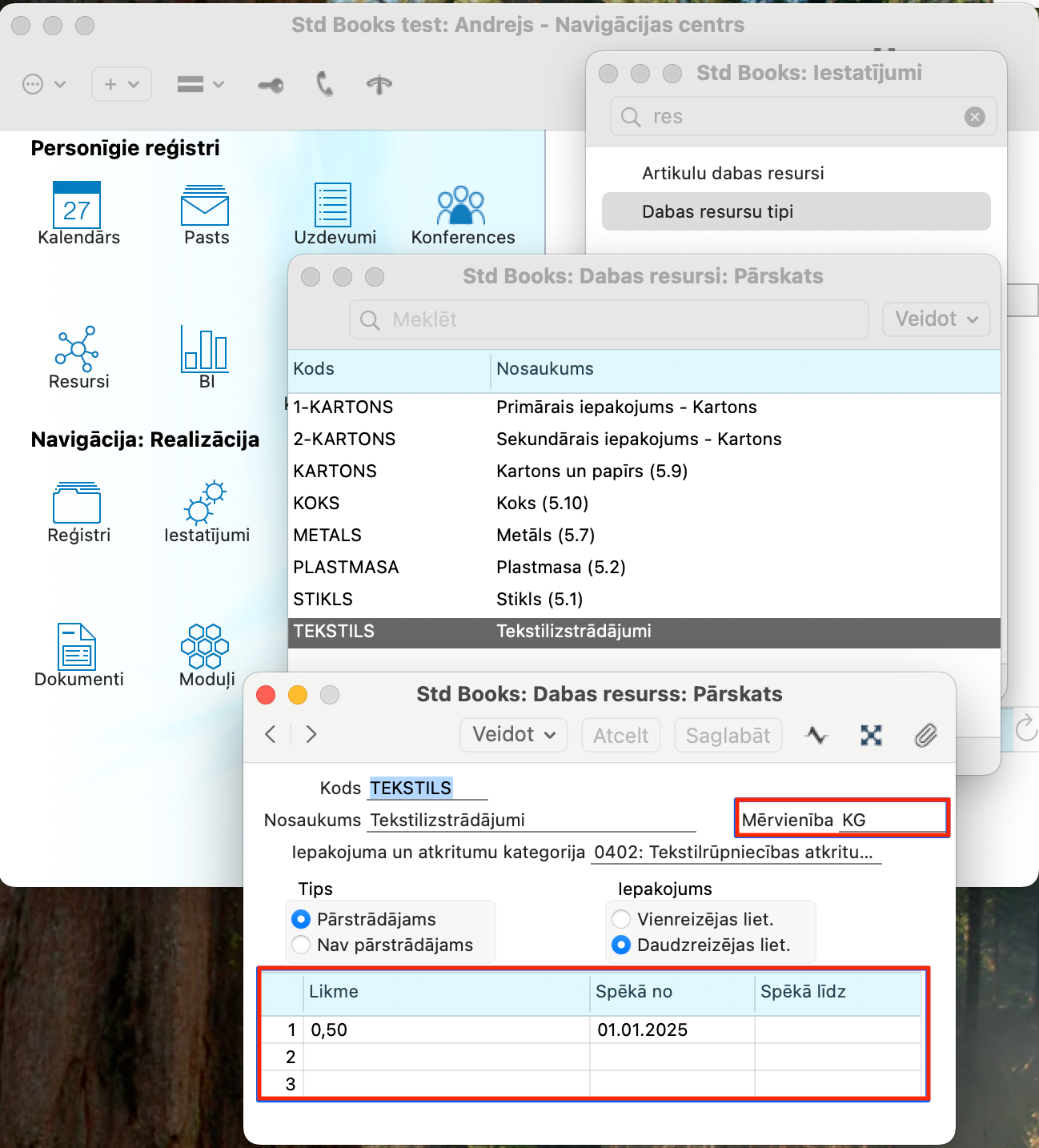The image size is (1039, 1148).
Task: Open the Dokumenti icon
Action: 78,647
